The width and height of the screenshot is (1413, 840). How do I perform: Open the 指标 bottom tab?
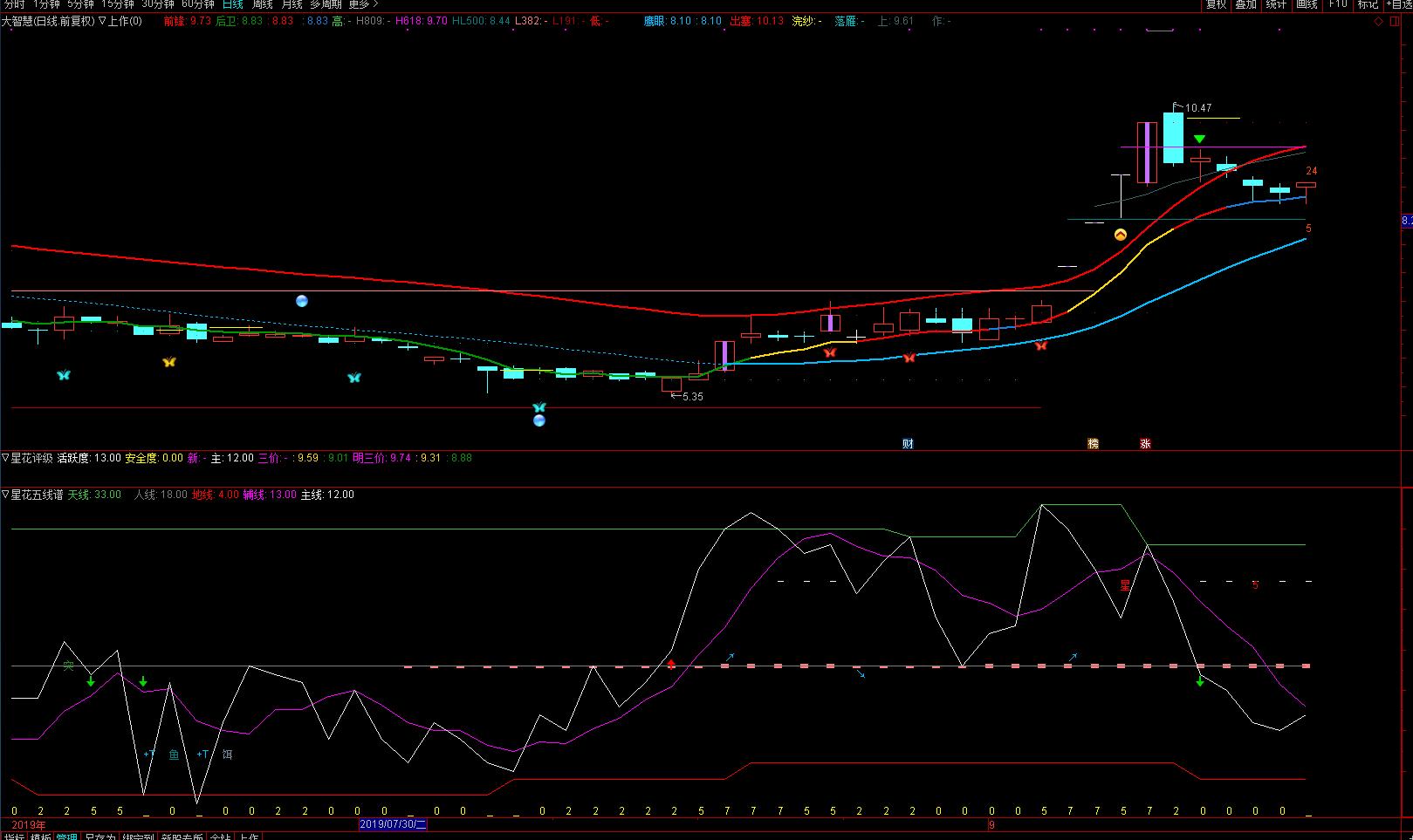pyautogui.click(x=14, y=837)
